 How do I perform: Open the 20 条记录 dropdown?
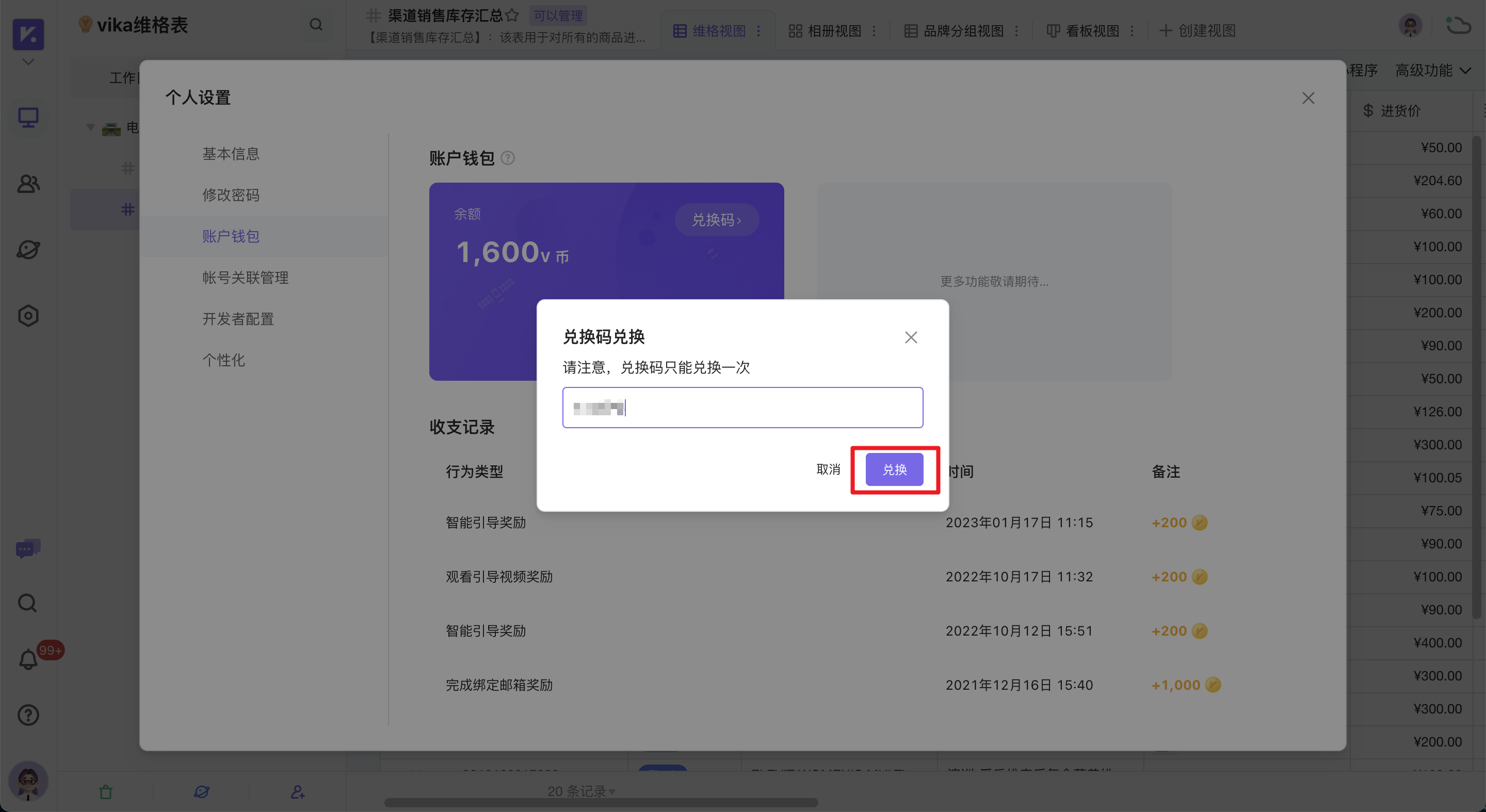point(580,791)
